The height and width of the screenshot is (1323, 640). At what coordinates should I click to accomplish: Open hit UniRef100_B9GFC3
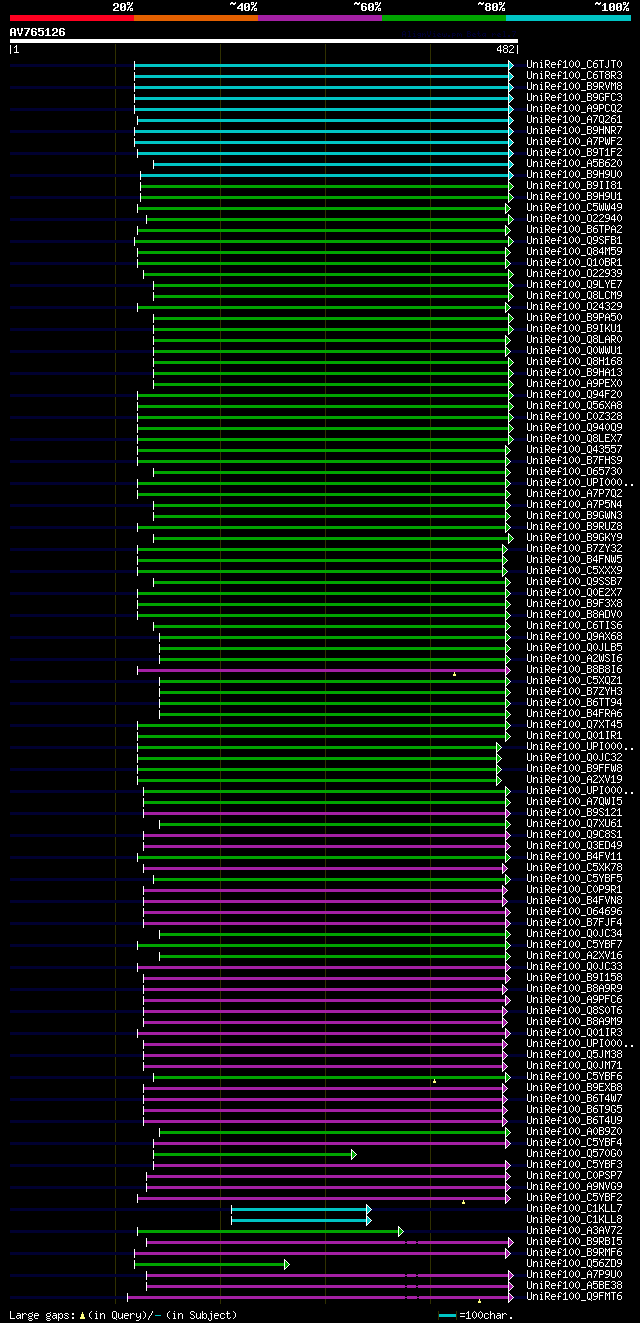(x=575, y=98)
